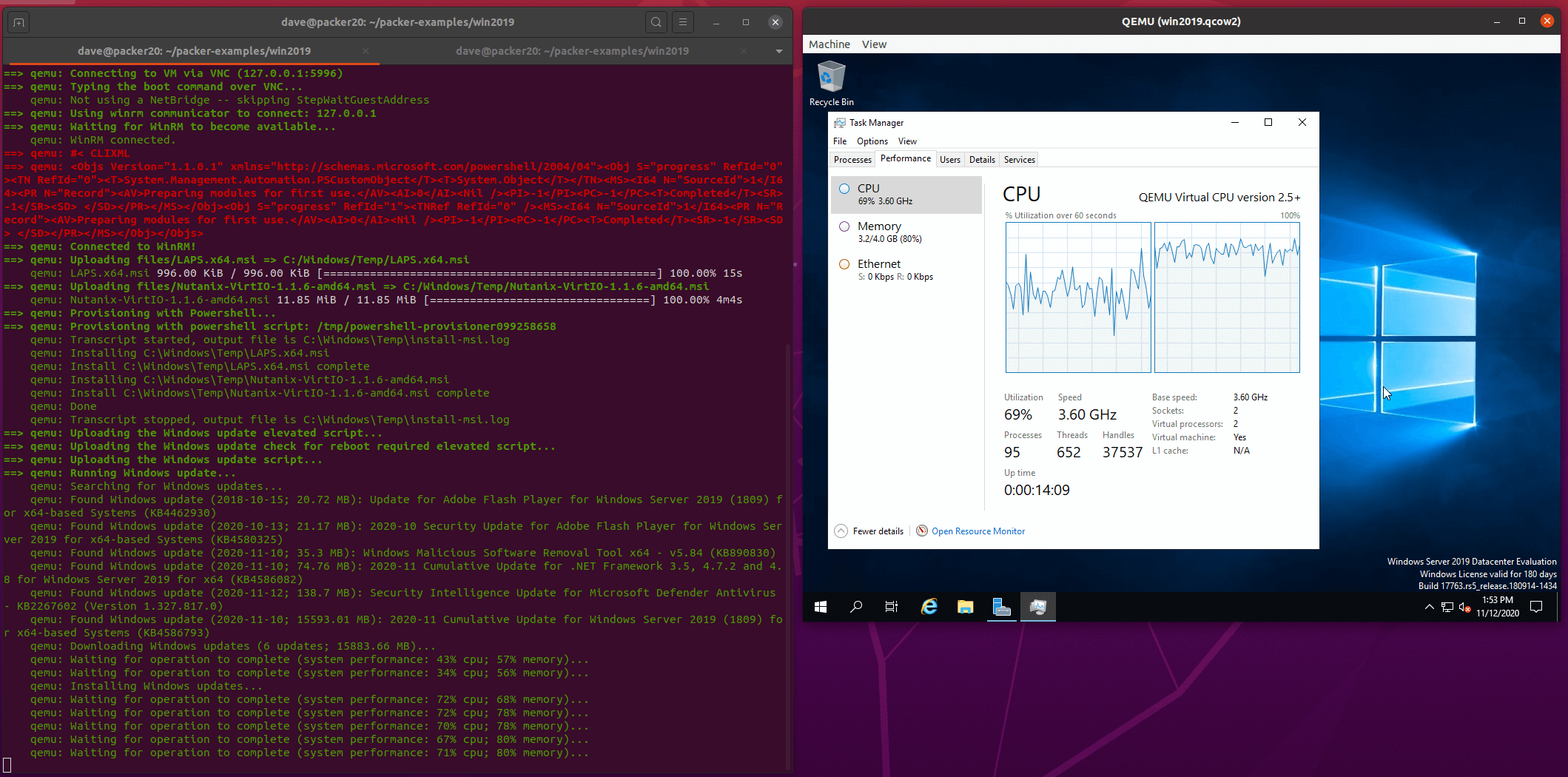This screenshot has width=1568, height=777.
Task: Click the Windows Start button
Action: coord(821,607)
